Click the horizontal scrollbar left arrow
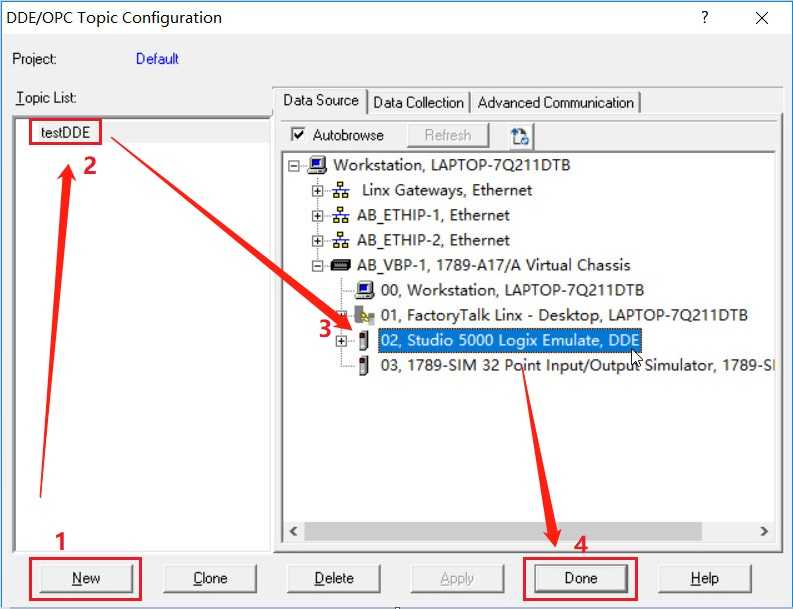The width and height of the screenshot is (793, 609). click(293, 531)
